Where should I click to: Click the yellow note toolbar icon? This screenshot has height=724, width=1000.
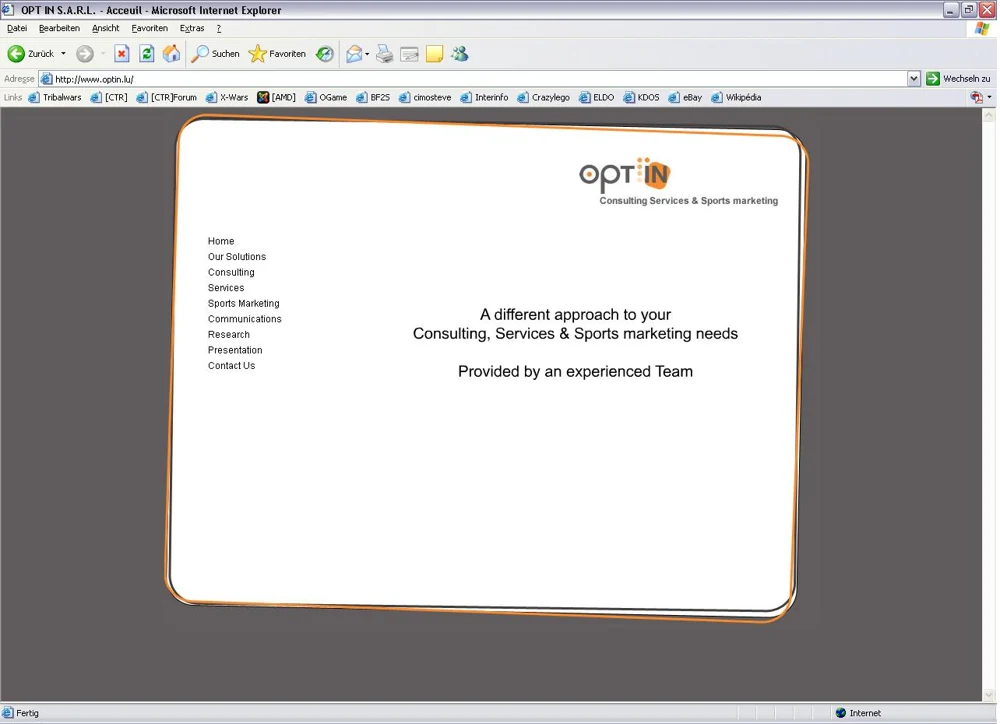434,54
